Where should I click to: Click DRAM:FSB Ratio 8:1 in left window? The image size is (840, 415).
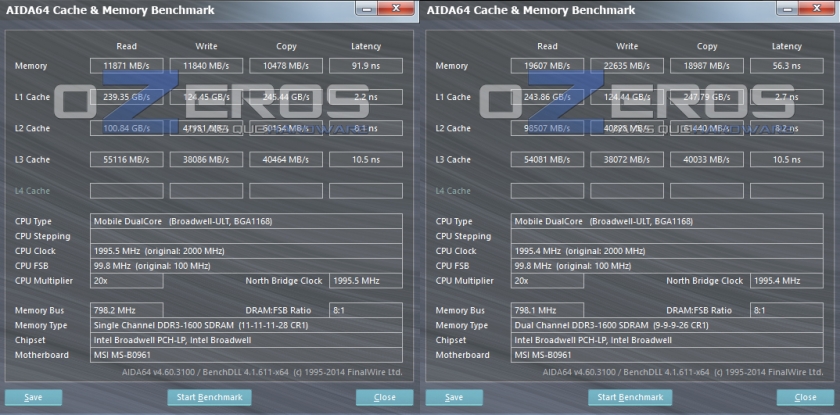tap(366, 310)
